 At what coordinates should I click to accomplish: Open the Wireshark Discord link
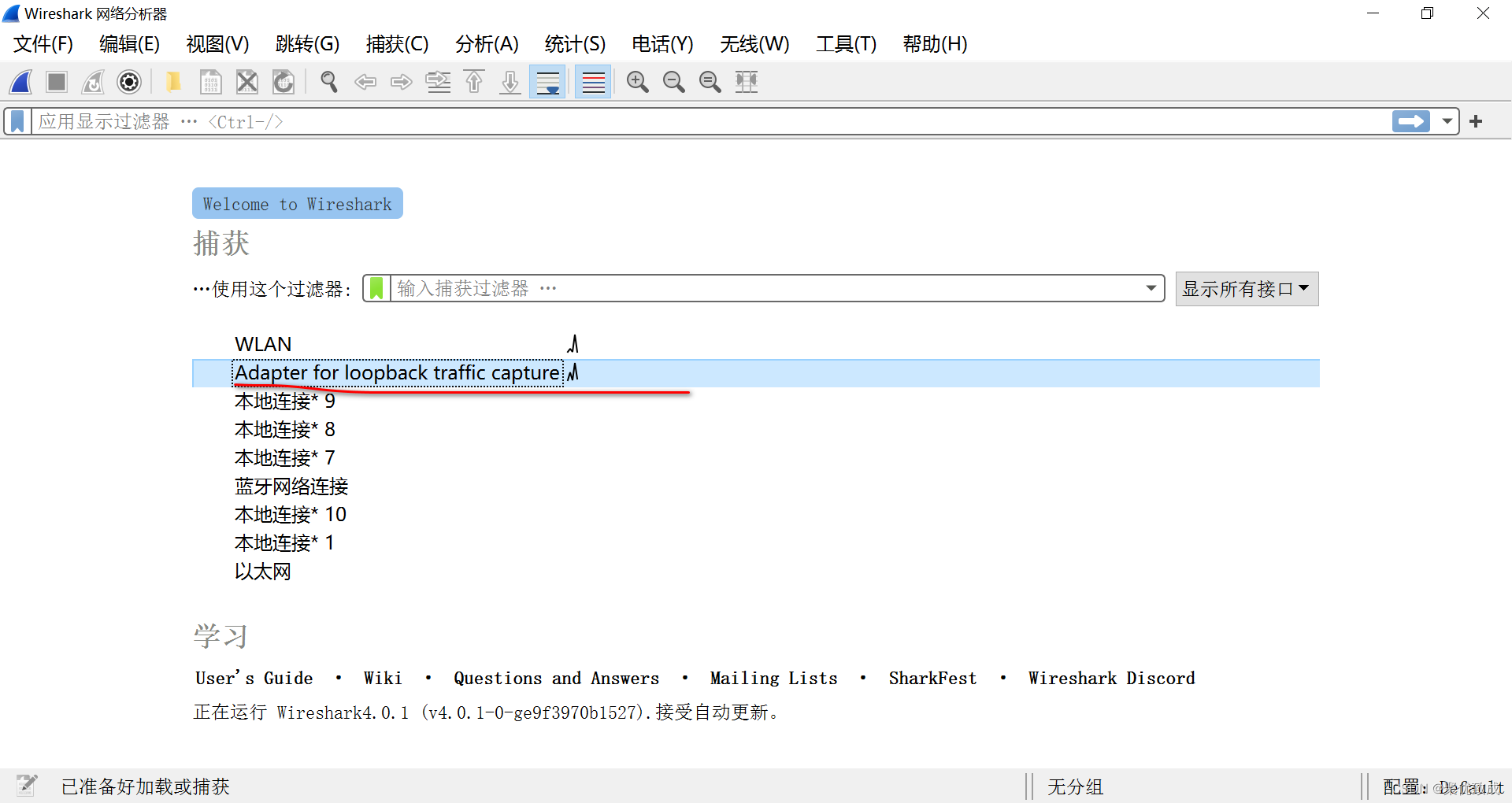pos(1111,678)
